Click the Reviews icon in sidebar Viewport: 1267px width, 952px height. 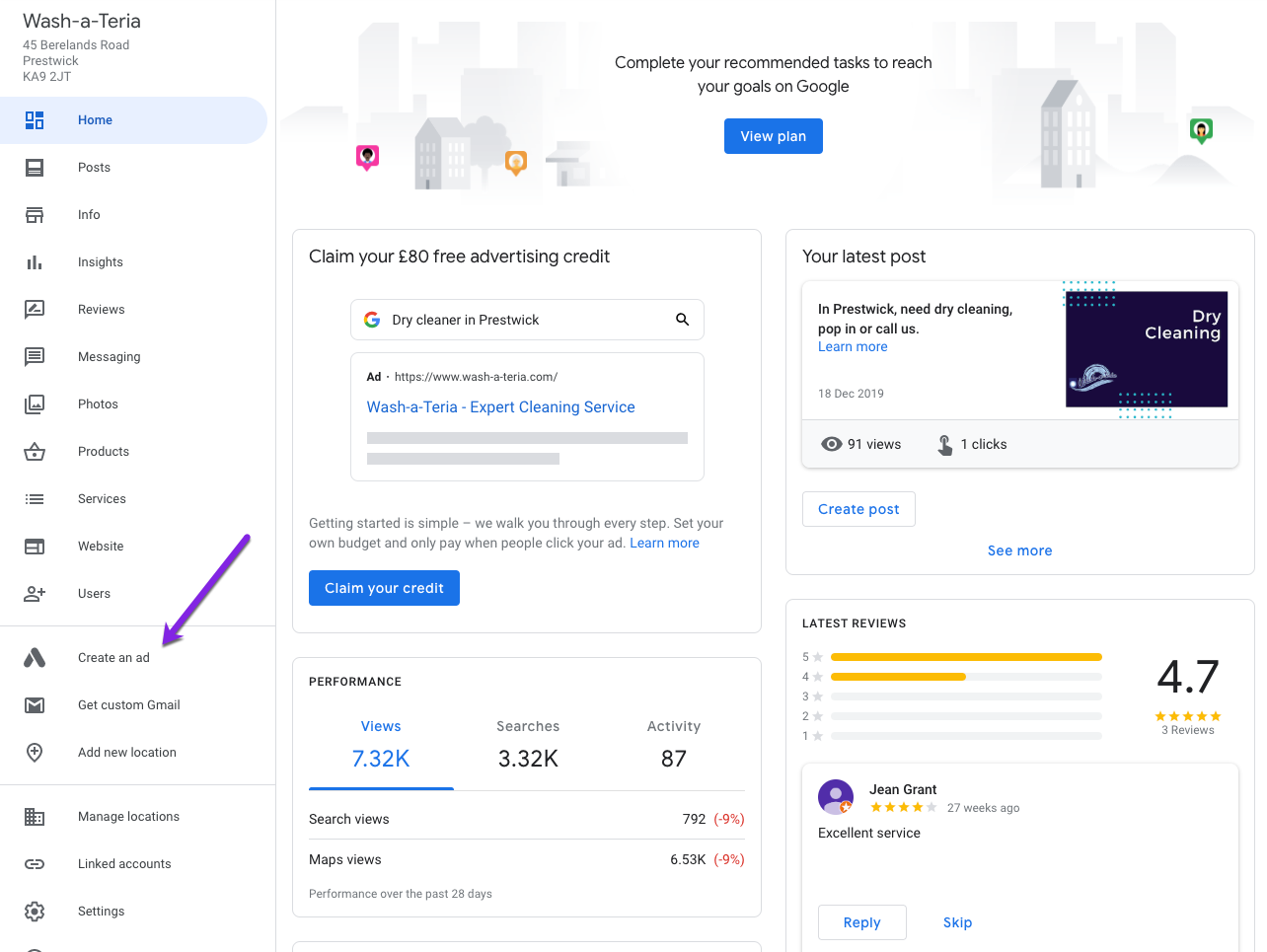35,310
